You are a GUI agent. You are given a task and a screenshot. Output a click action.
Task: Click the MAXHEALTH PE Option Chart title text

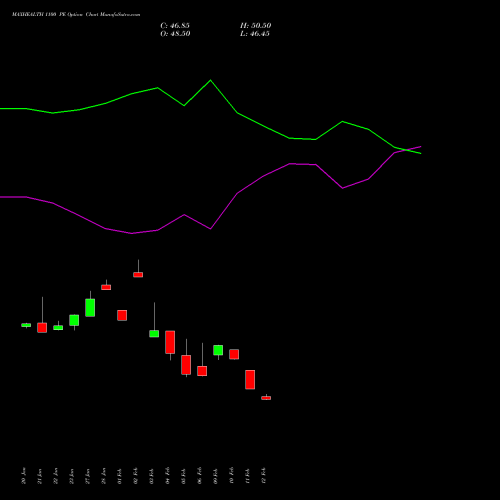point(76,15)
